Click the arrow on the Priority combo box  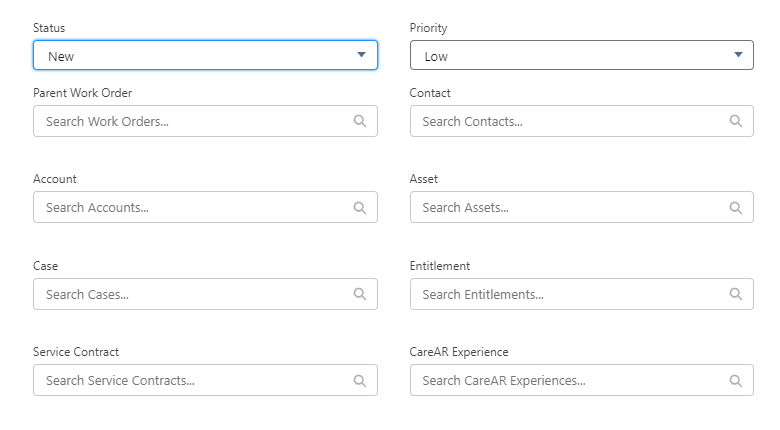click(738, 55)
